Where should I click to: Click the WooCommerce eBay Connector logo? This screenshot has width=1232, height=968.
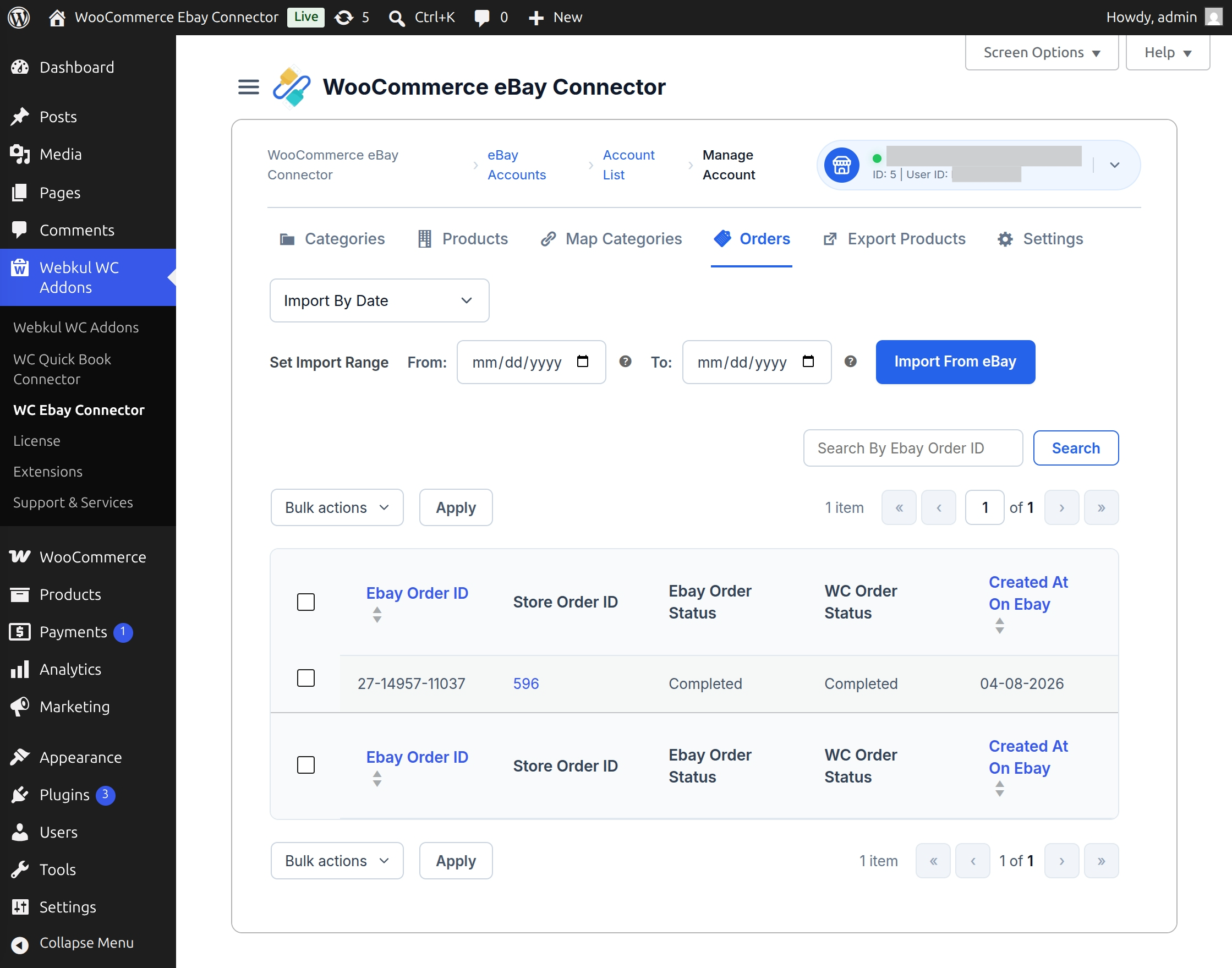point(291,87)
